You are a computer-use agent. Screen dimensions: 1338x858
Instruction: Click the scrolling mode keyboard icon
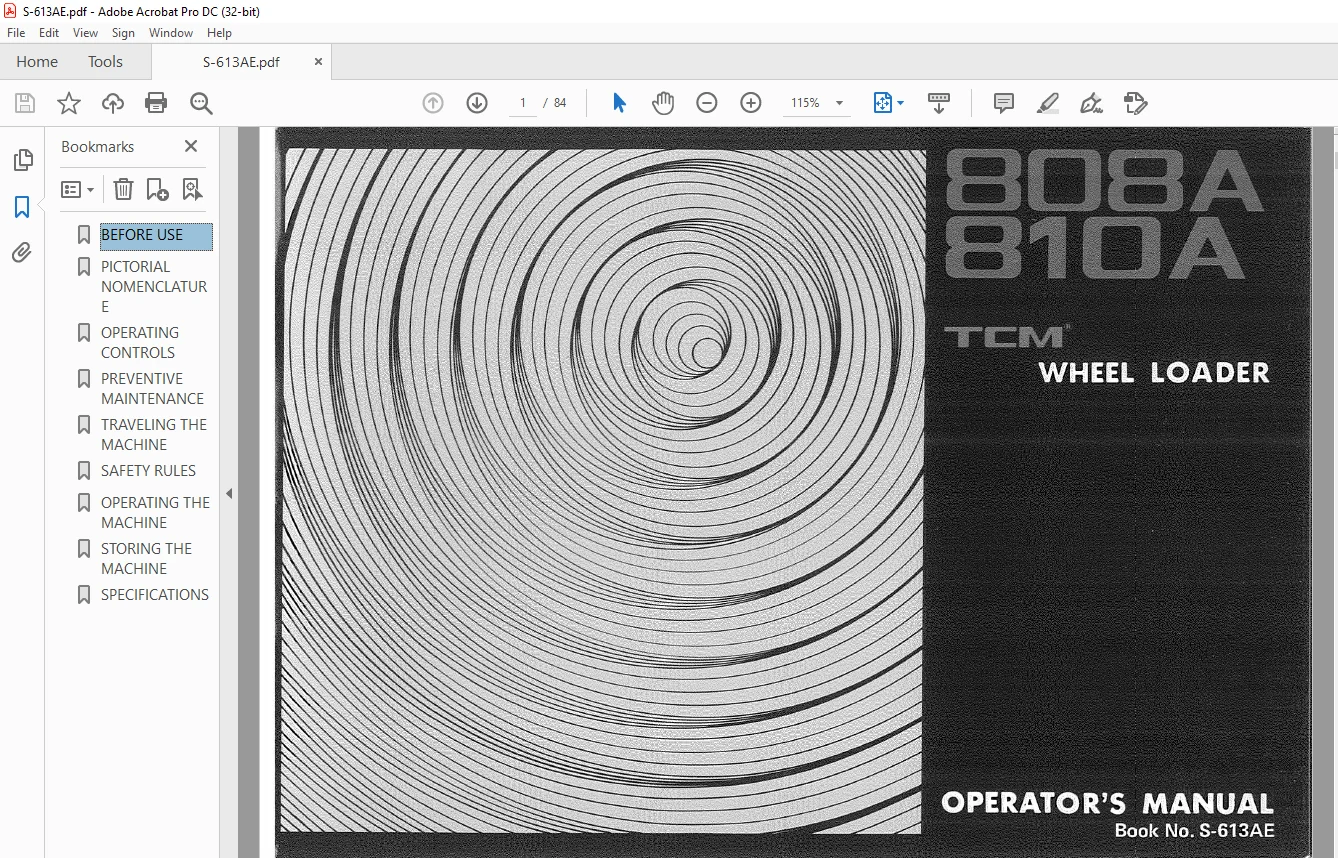[939, 103]
